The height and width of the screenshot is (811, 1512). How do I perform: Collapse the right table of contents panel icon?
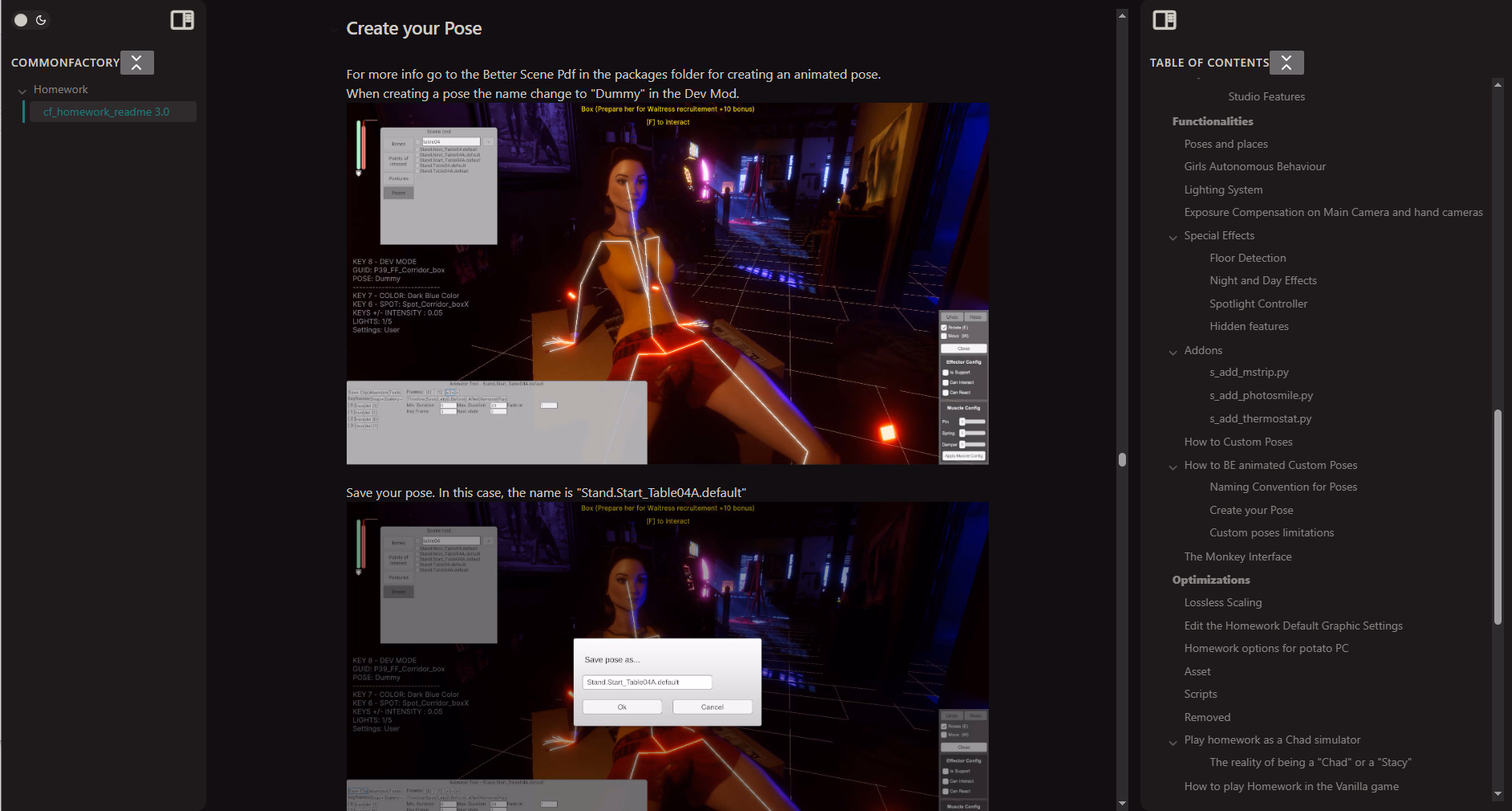pyautogui.click(x=1164, y=20)
